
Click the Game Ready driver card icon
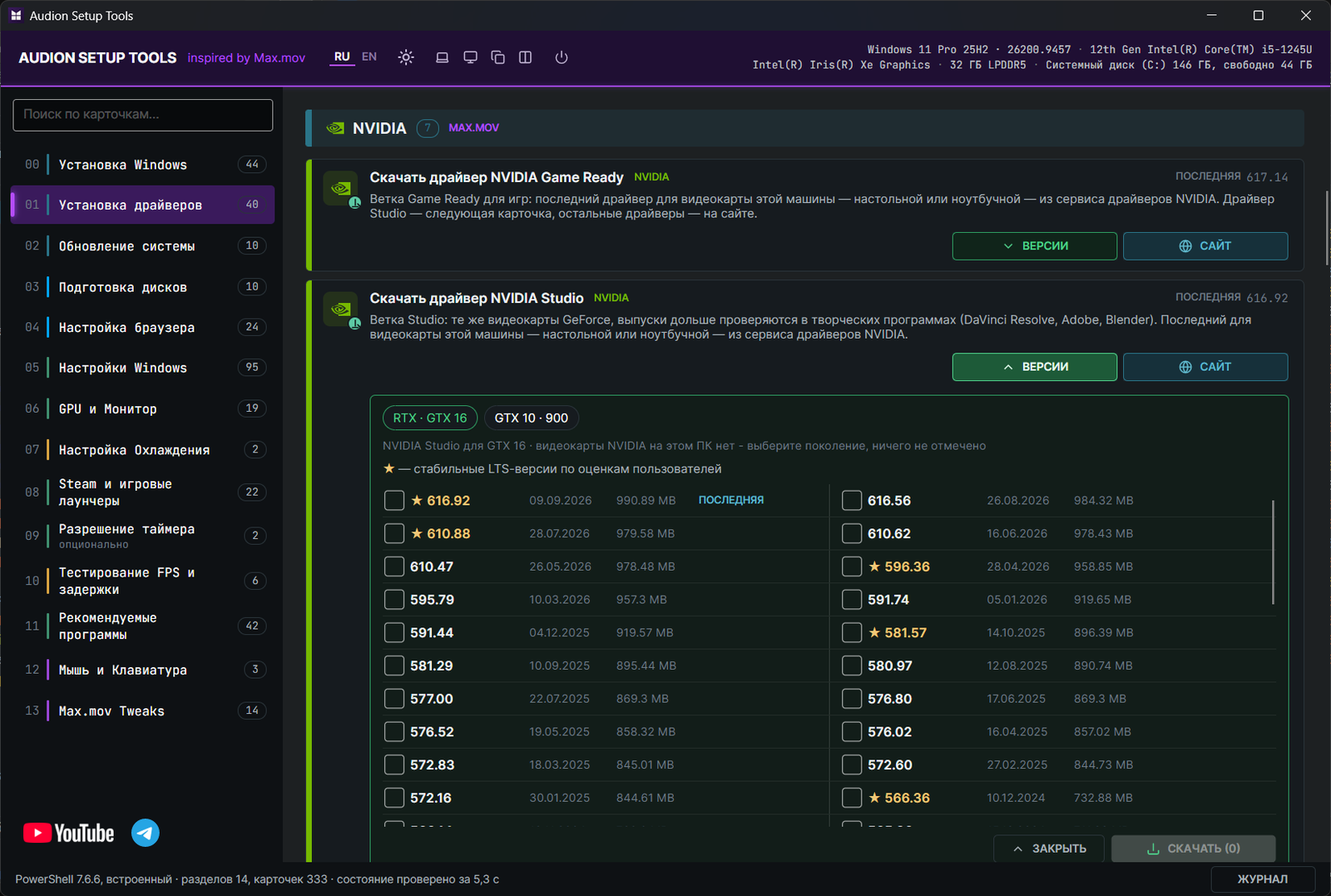340,189
